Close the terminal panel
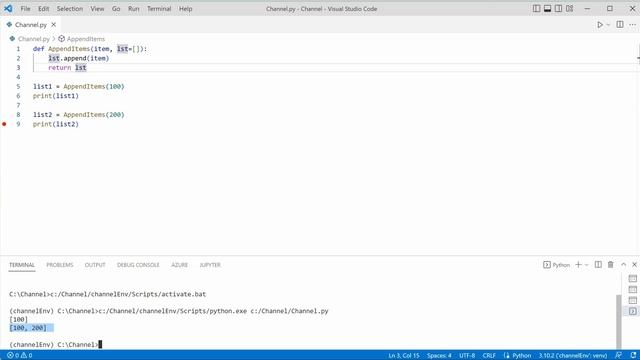The width and height of the screenshot is (640, 360). pos(634,265)
